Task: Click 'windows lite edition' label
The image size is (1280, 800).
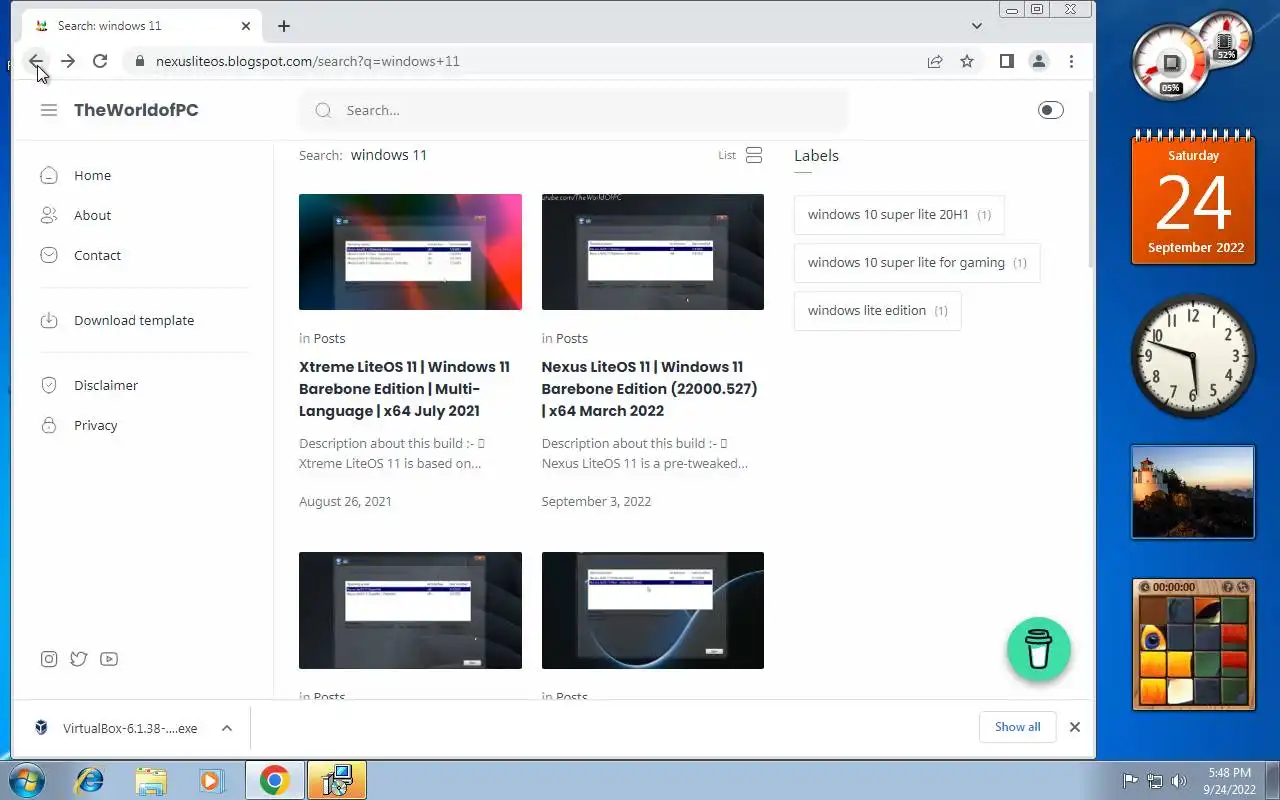Action: [x=878, y=311]
